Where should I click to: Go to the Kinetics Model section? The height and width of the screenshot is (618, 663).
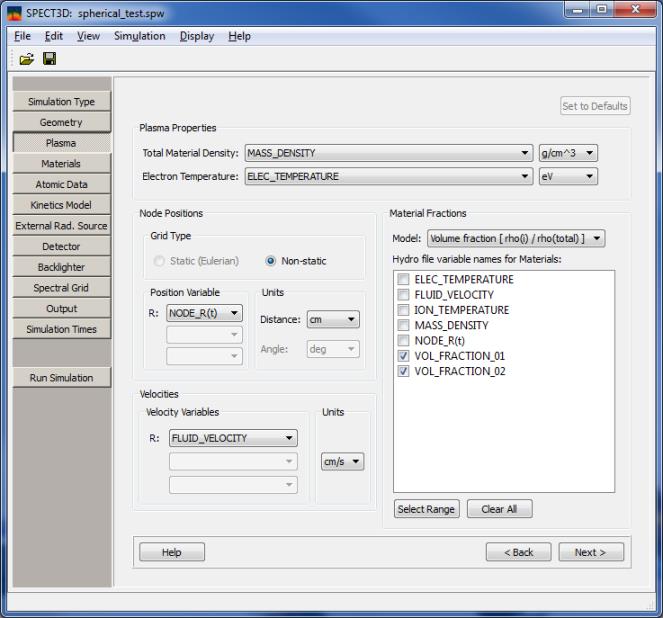(x=61, y=205)
